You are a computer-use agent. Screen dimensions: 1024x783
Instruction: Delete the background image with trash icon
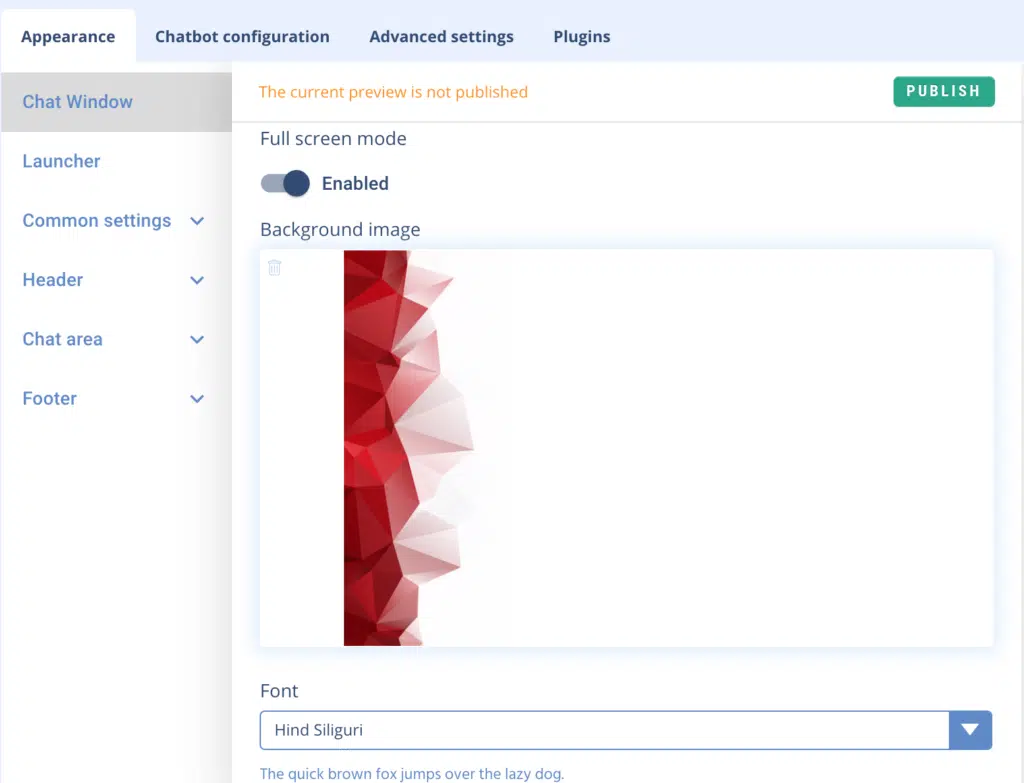[x=275, y=268]
